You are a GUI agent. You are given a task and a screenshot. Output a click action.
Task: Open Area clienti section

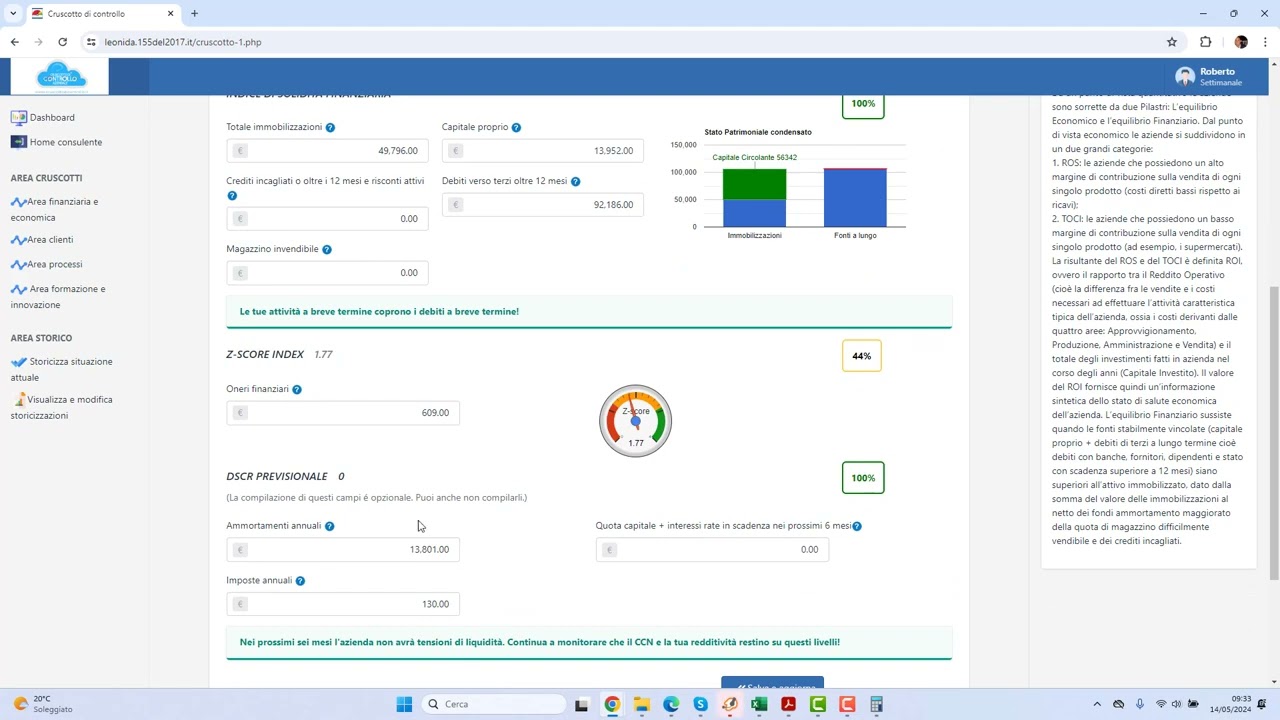pyautogui.click(x=50, y=240)
